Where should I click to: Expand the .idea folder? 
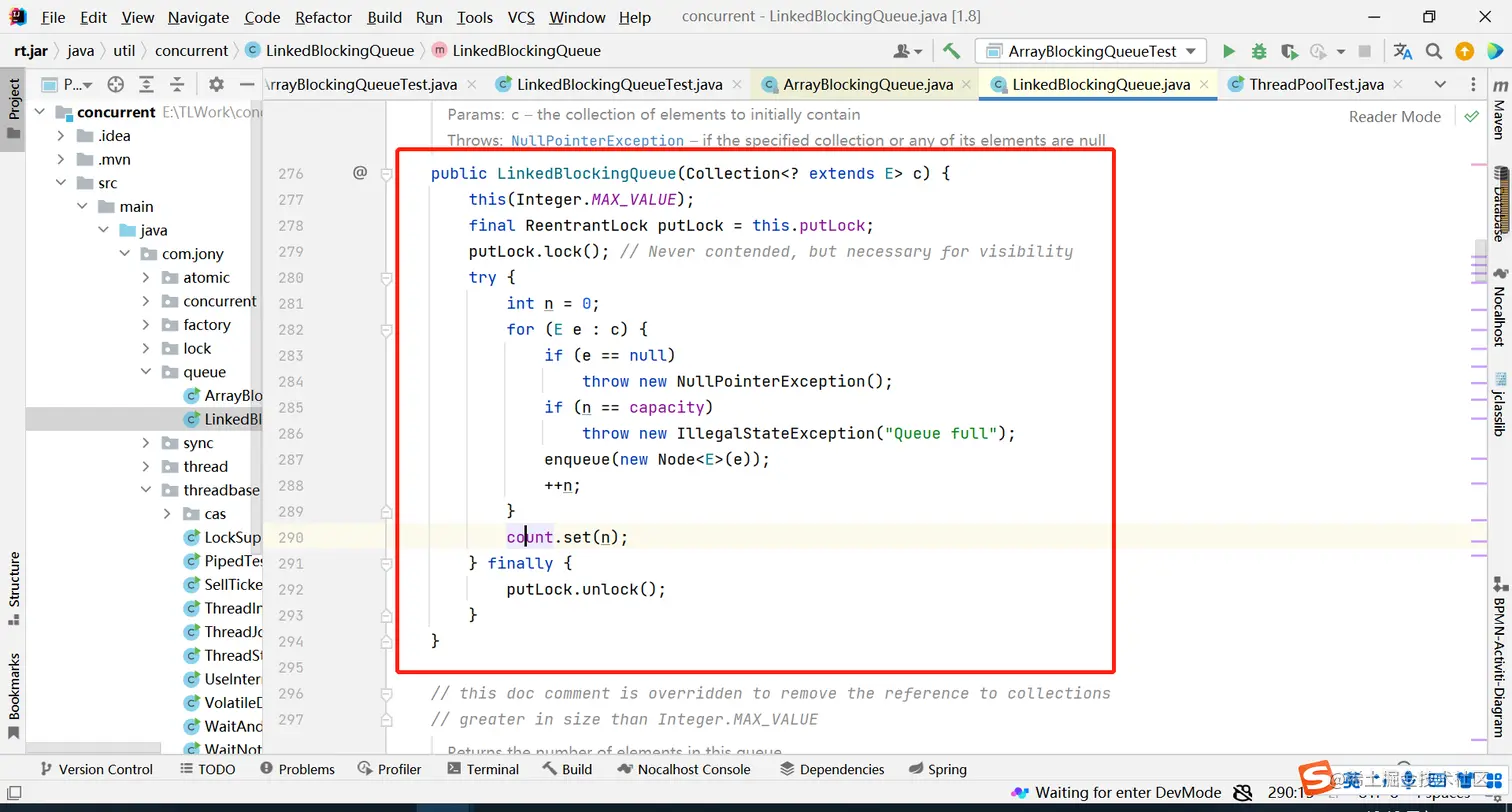coord(61,136)
